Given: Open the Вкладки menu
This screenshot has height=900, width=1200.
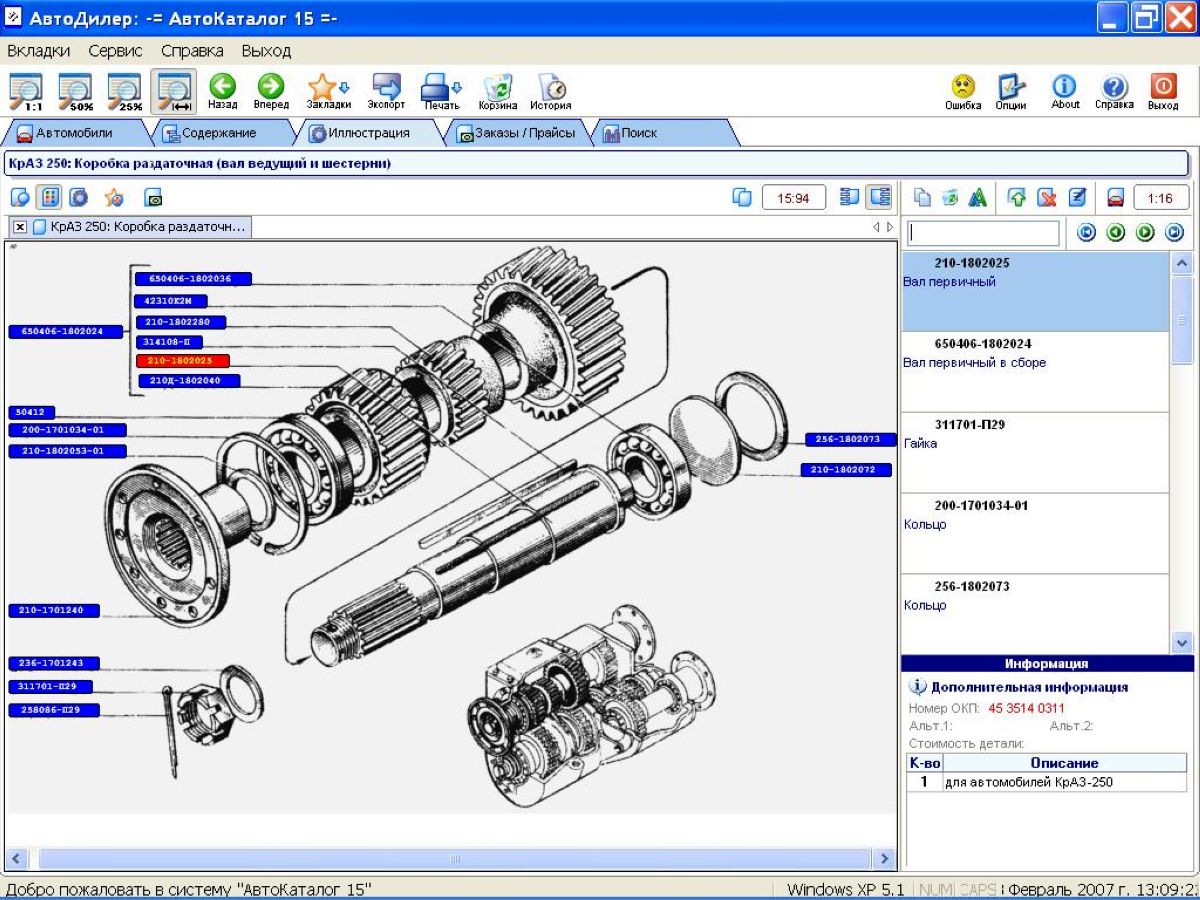Looking at the screenshot, I should [x=38, y=50].
